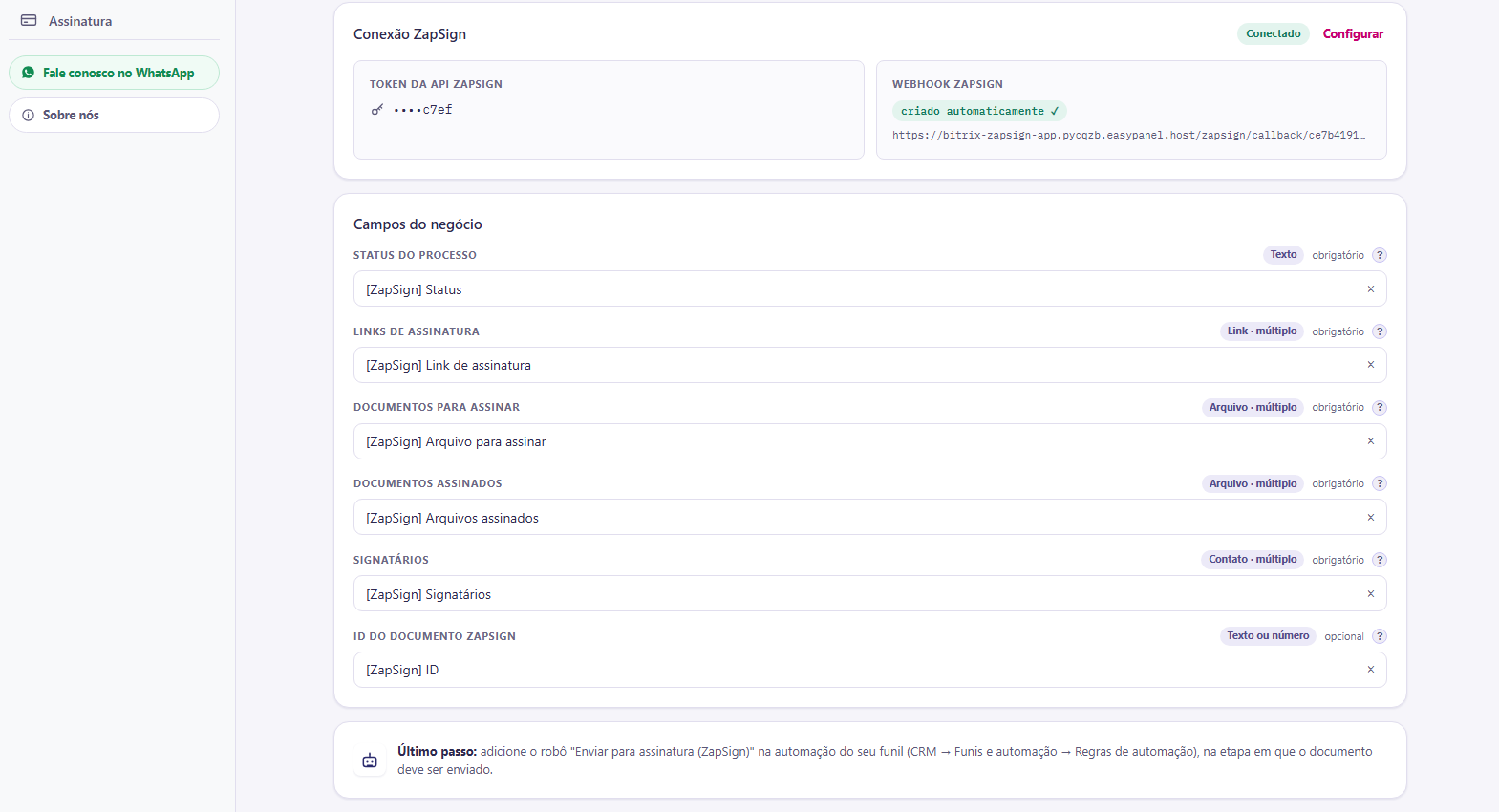Click the Link · múltiplo type badge
The width and height of the screenshot is (1499, 812).
pyautogui.click(x=1262, y=331)
